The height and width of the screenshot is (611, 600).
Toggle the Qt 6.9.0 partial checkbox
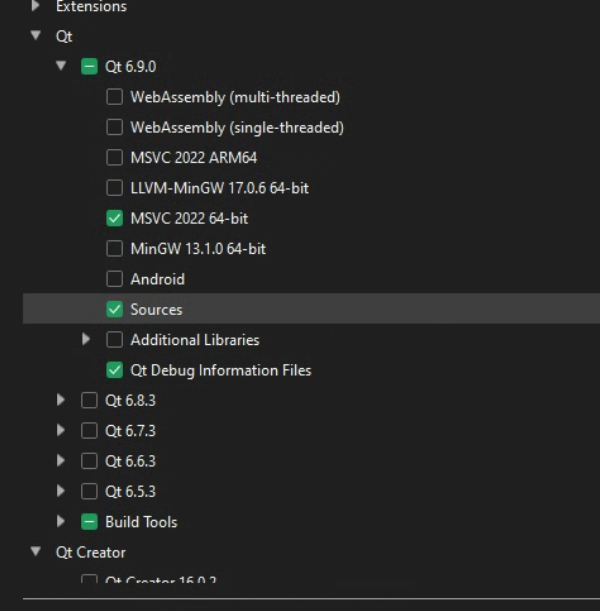(x=89, y=66)
